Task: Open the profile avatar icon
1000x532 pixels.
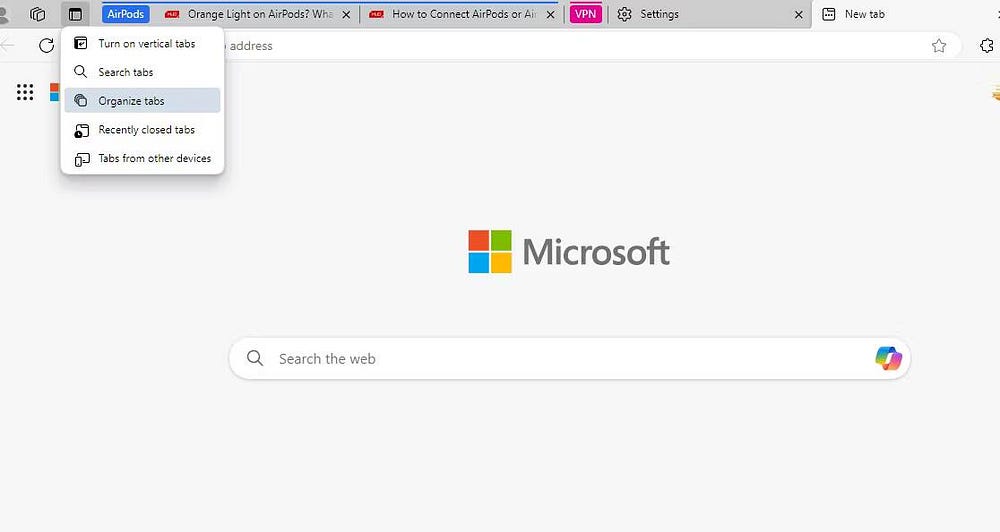Action: (x=3, y=14)
